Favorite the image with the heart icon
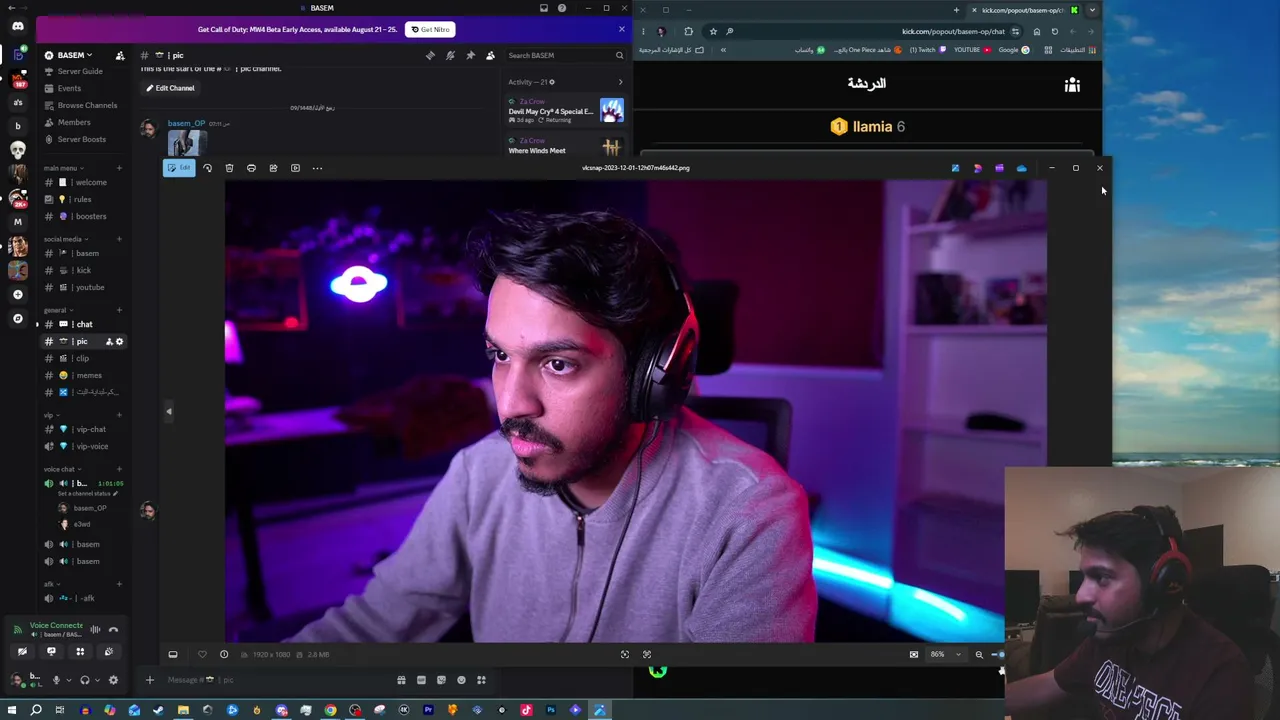 202,655
